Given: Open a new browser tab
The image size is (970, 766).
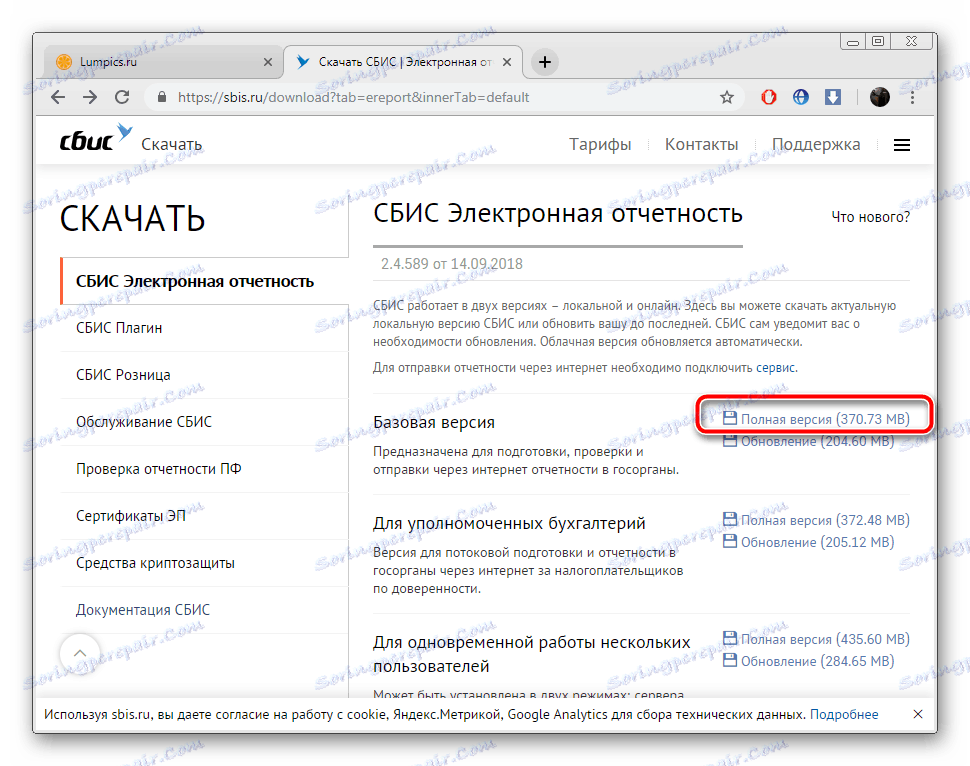Looking at the screenshot, I should (x=544, y=62).
